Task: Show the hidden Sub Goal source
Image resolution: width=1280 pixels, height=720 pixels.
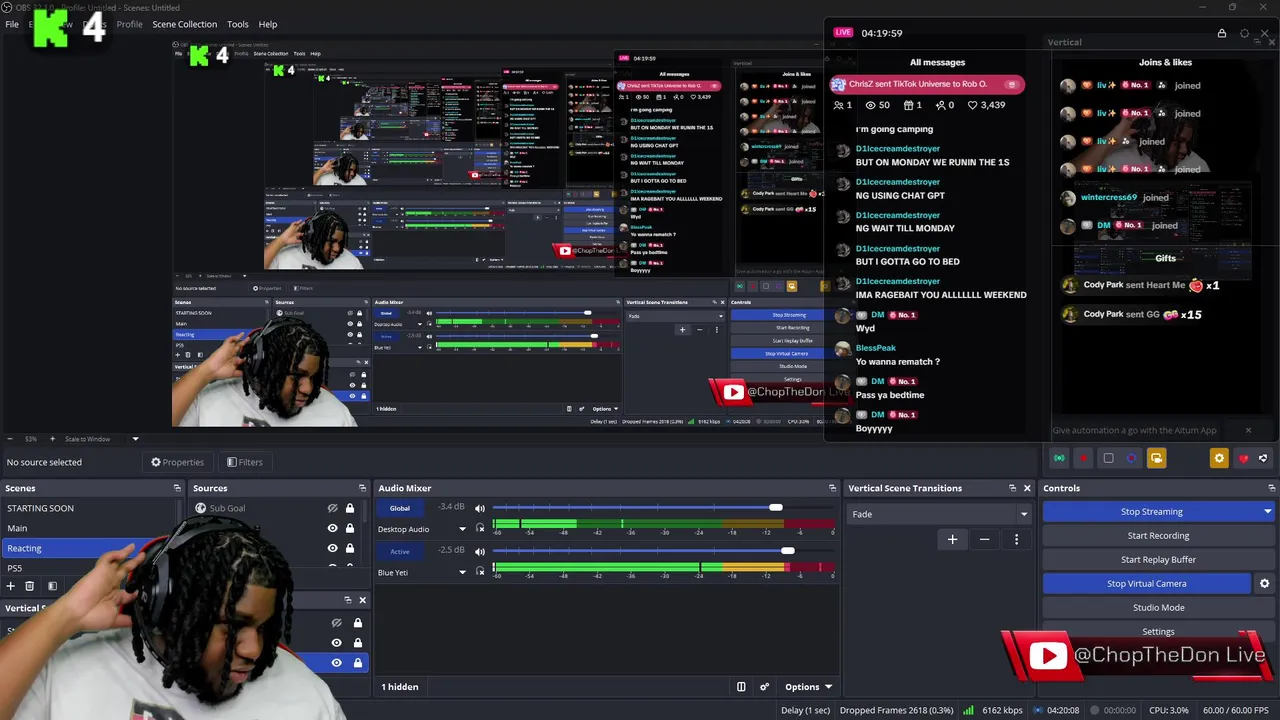Action: (333, 508)
